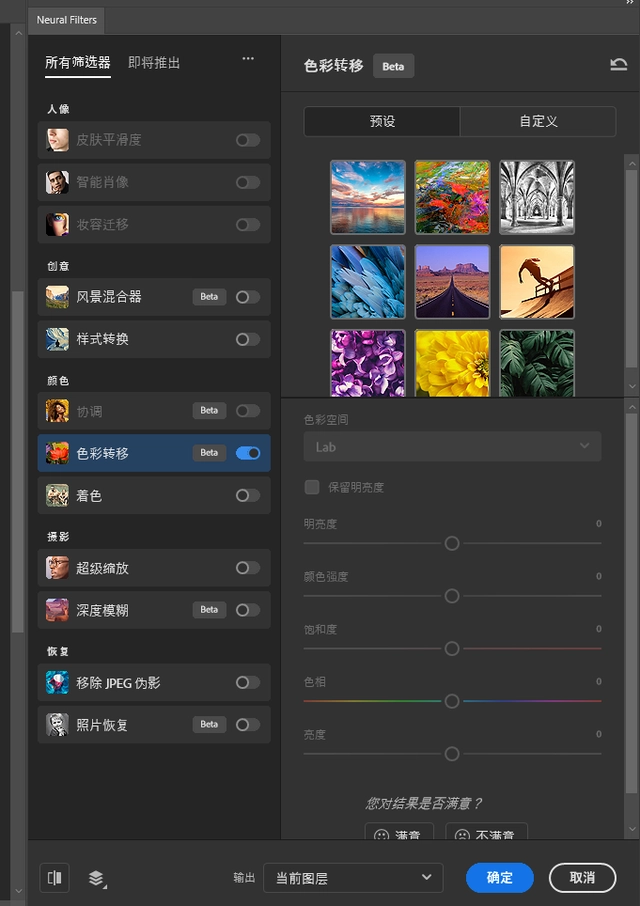Click the before/after preview icon
Image resolution: width=640 pixels, height=906 pixels.
click(54, 878)
